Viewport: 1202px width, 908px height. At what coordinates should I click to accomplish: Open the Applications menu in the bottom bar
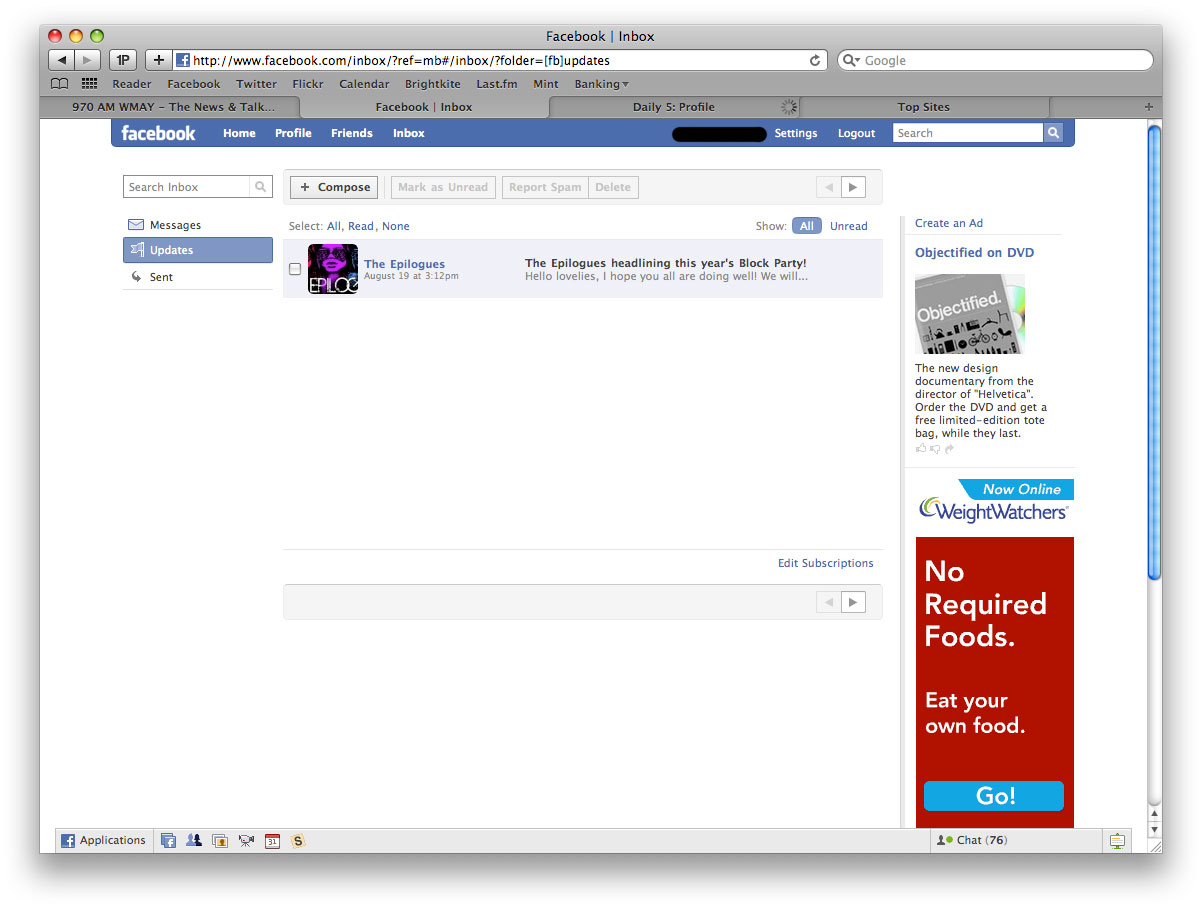coord(103,841)
